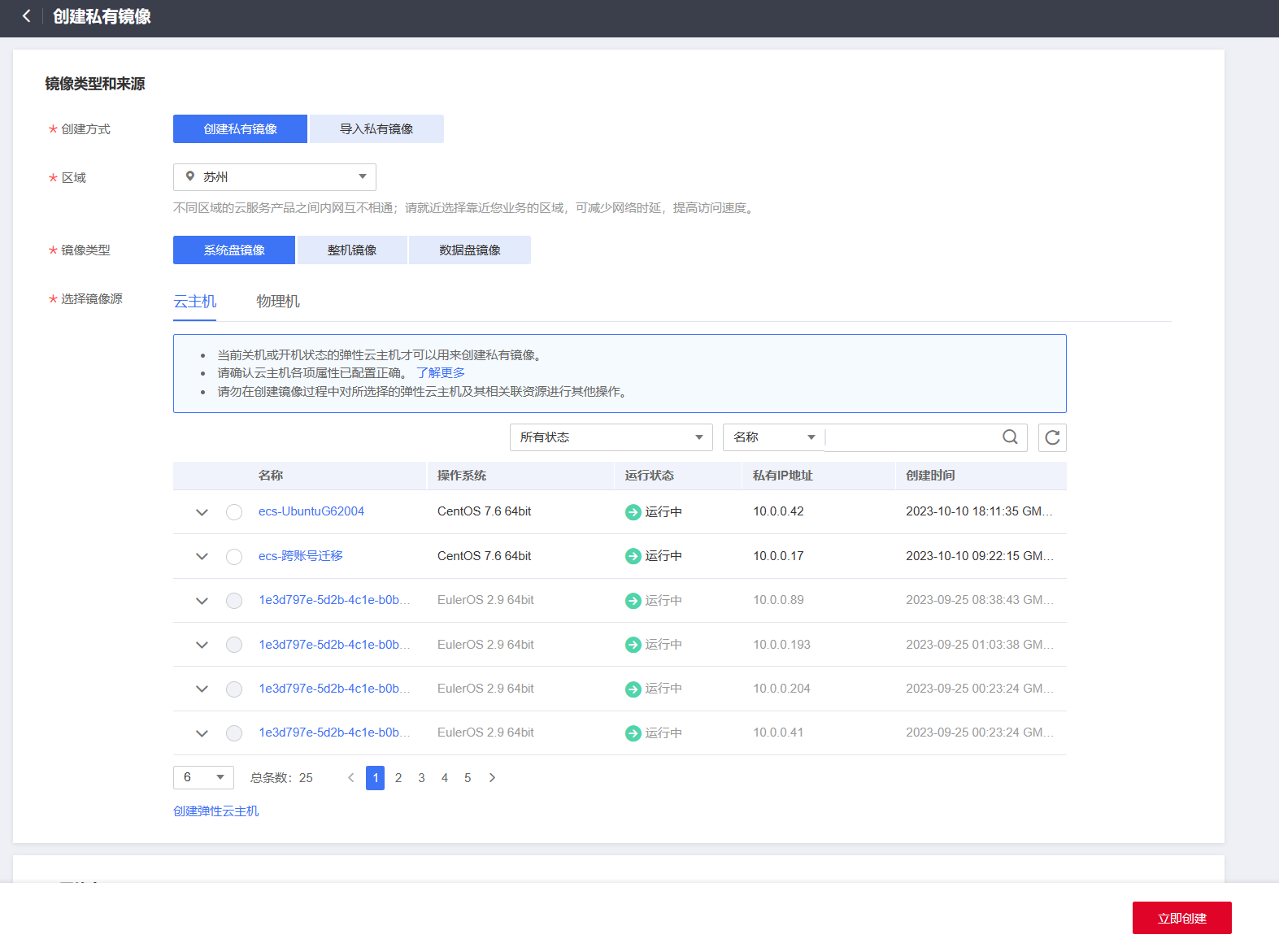Click status icon in the 10.0.0.89 row
This screenshot has height=952, width=1279.
tap(633, 601)
